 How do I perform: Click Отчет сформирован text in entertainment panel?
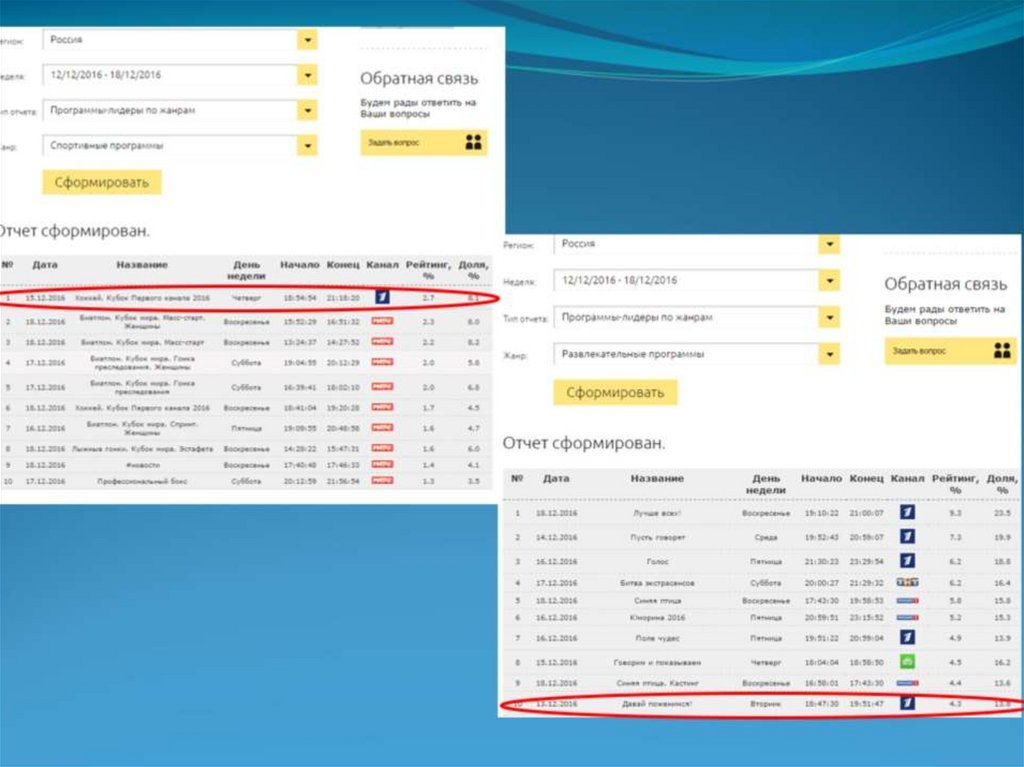(x=584, y=443)
